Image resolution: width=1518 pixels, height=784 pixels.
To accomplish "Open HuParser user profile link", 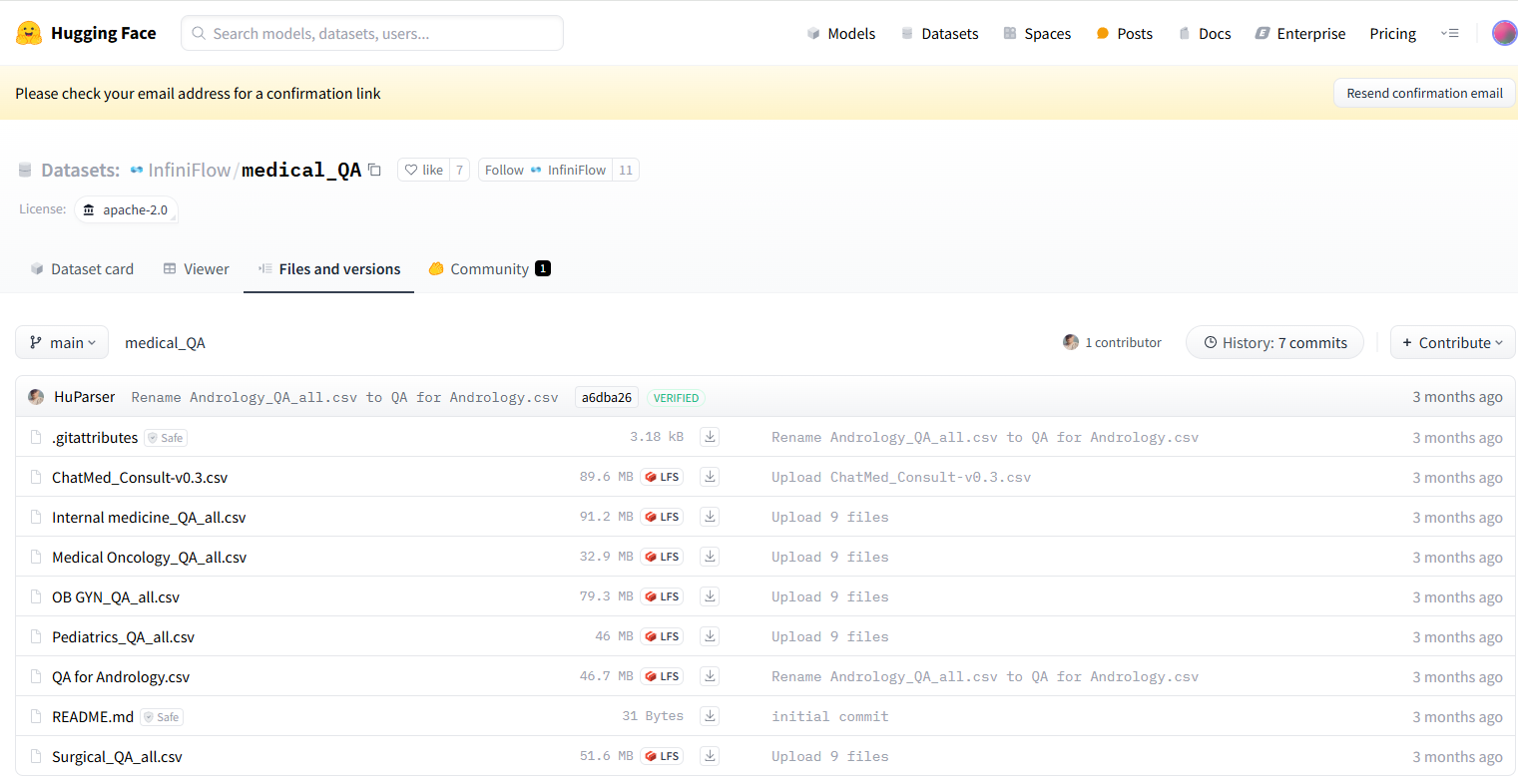I will tap(85, 397).
